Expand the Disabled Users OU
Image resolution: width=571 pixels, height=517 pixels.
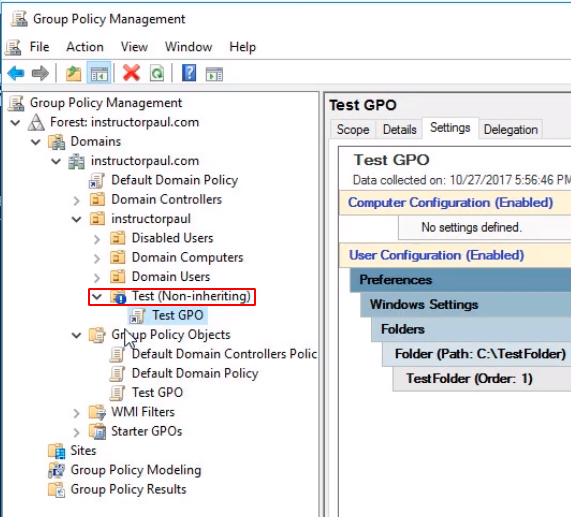click(x=97, y=239)
